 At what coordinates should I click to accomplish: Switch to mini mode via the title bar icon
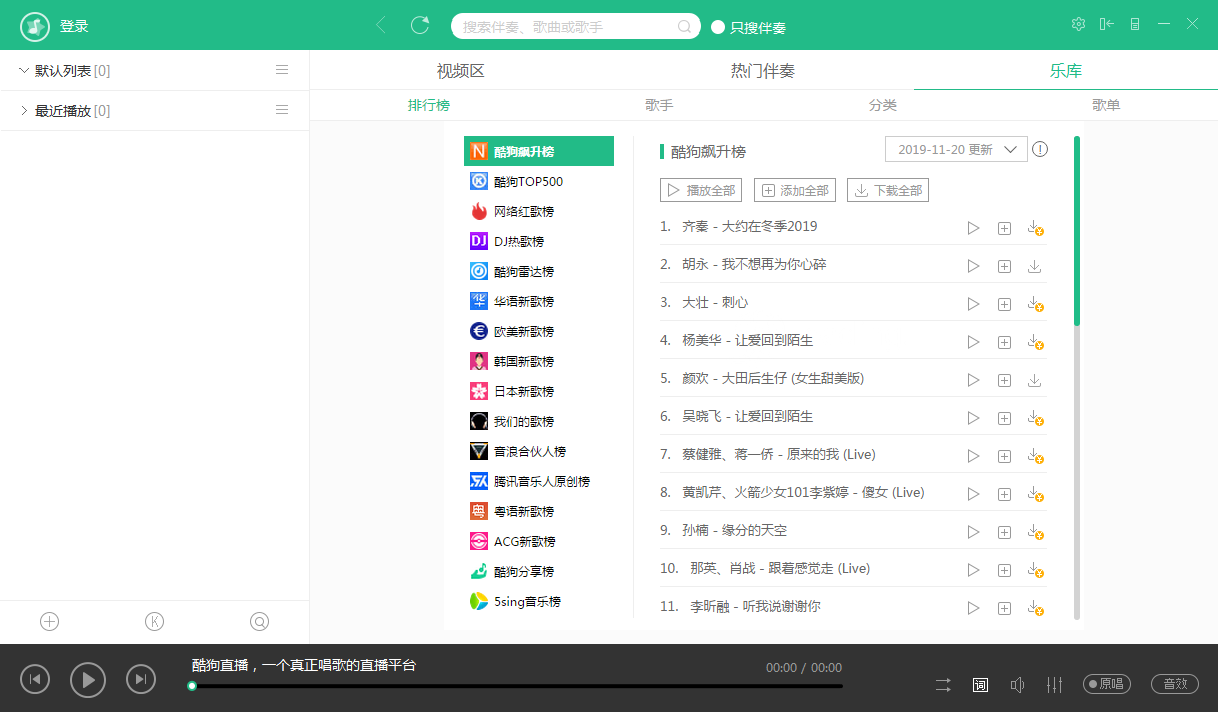[1135, 24]
